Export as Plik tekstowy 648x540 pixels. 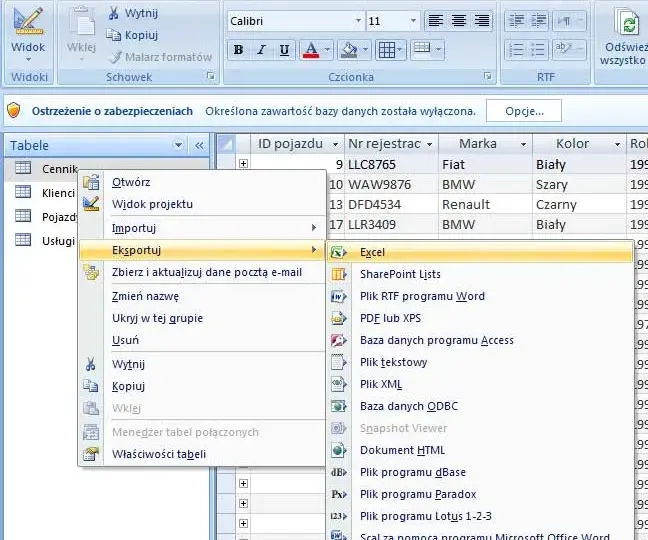[x=480, y=362]
